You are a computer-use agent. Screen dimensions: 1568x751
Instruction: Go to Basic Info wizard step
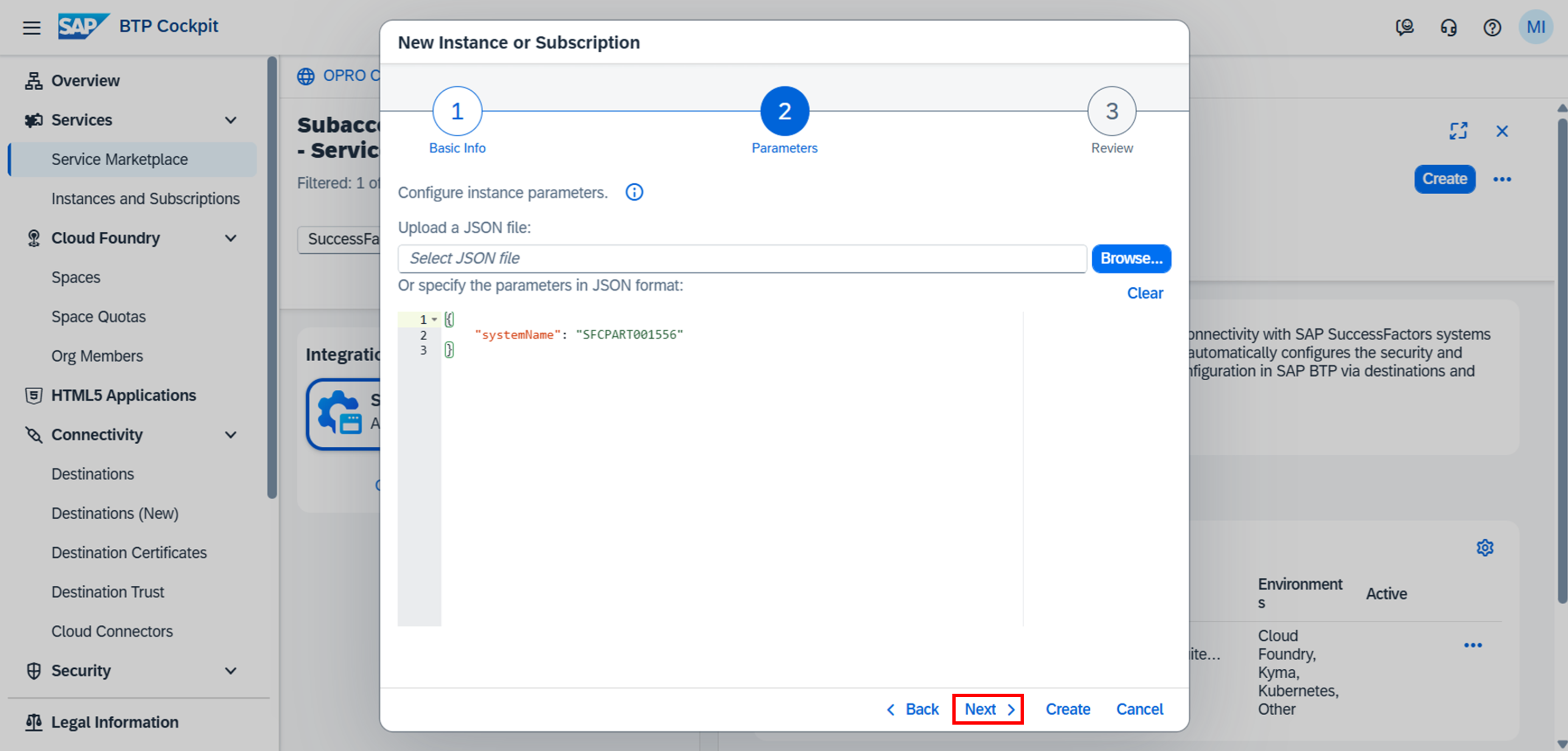click(x=457, y=111)
